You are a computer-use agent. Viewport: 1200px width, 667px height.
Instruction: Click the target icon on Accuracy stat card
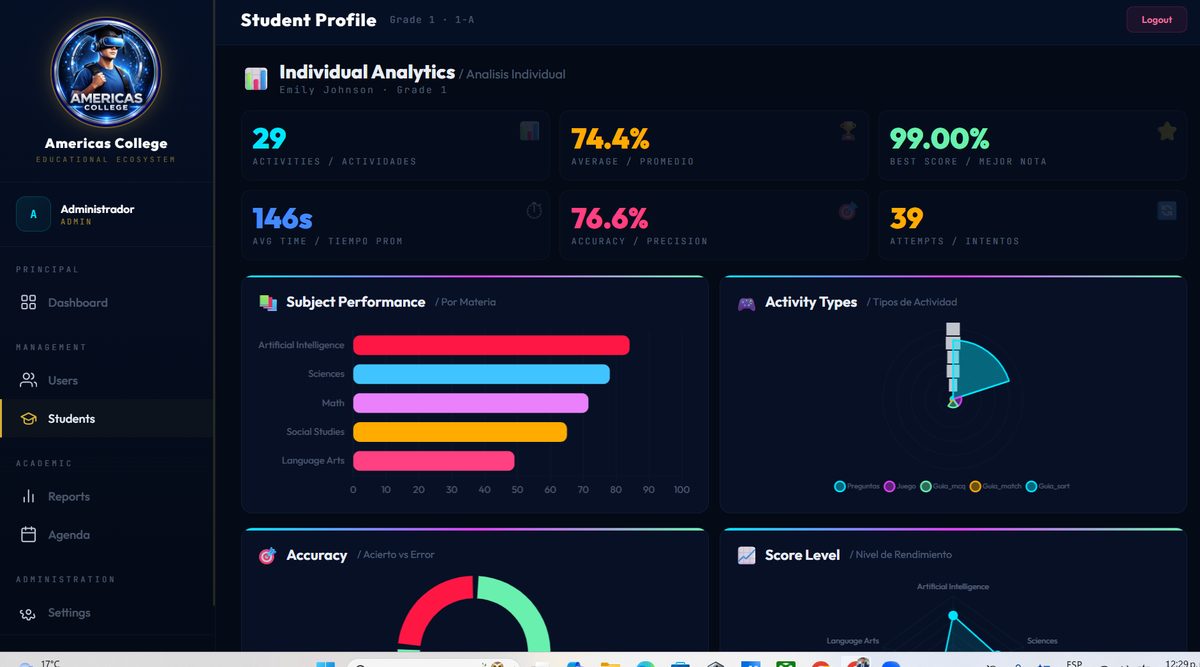[848, 211]
